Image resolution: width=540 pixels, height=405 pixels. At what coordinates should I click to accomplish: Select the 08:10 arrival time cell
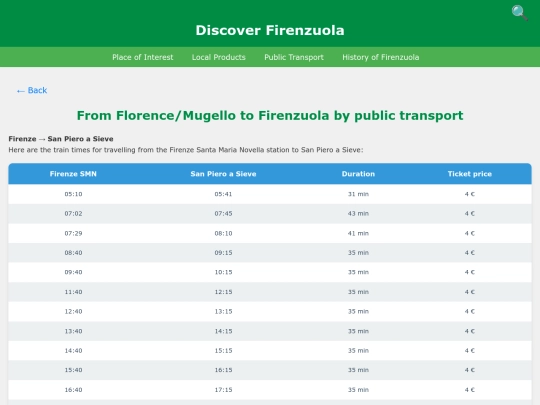pyautogui.click(x=223, y=233)
